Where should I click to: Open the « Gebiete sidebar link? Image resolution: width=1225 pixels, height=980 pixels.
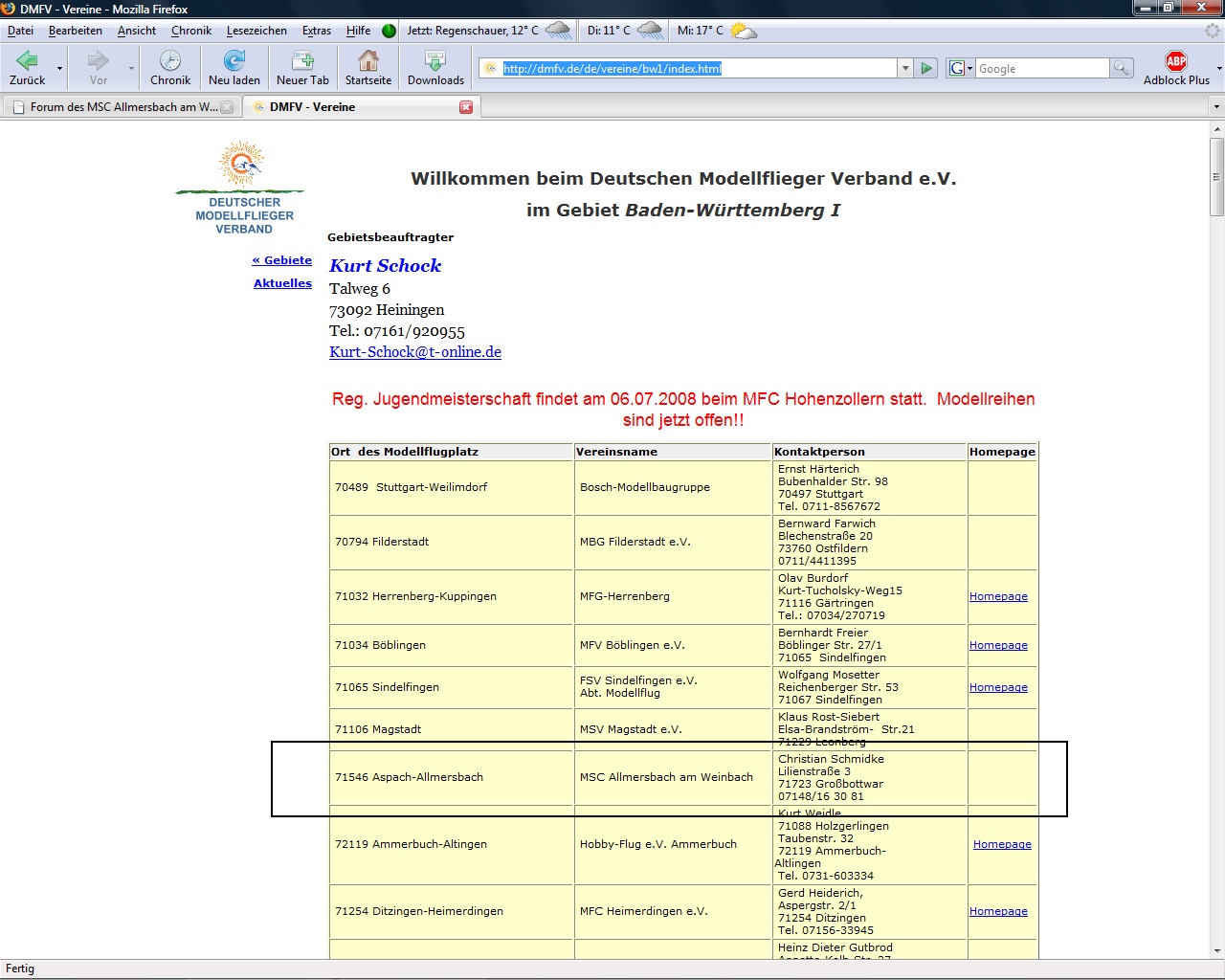[282, 260]
